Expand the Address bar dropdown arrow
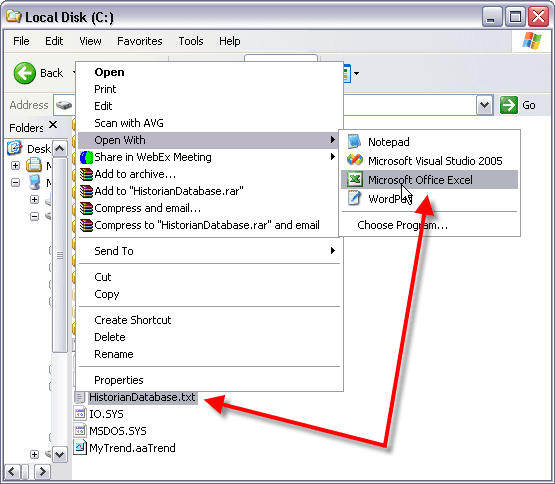Screen dimensions: 555x484 [x=485, y=105]
